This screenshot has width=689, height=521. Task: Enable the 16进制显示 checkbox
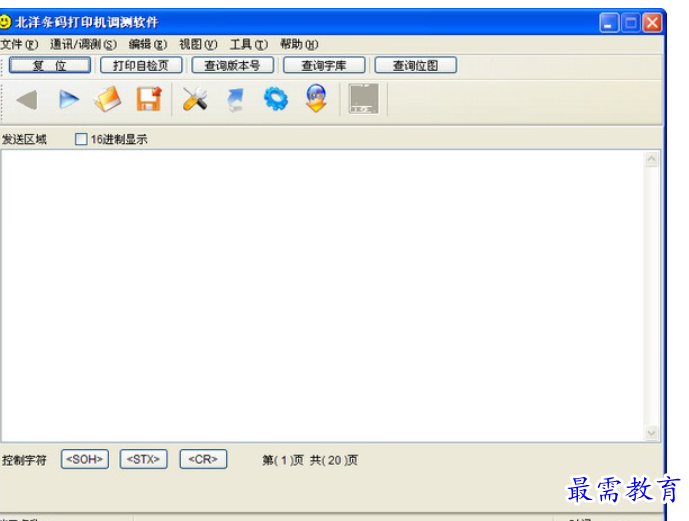point(81,139)
